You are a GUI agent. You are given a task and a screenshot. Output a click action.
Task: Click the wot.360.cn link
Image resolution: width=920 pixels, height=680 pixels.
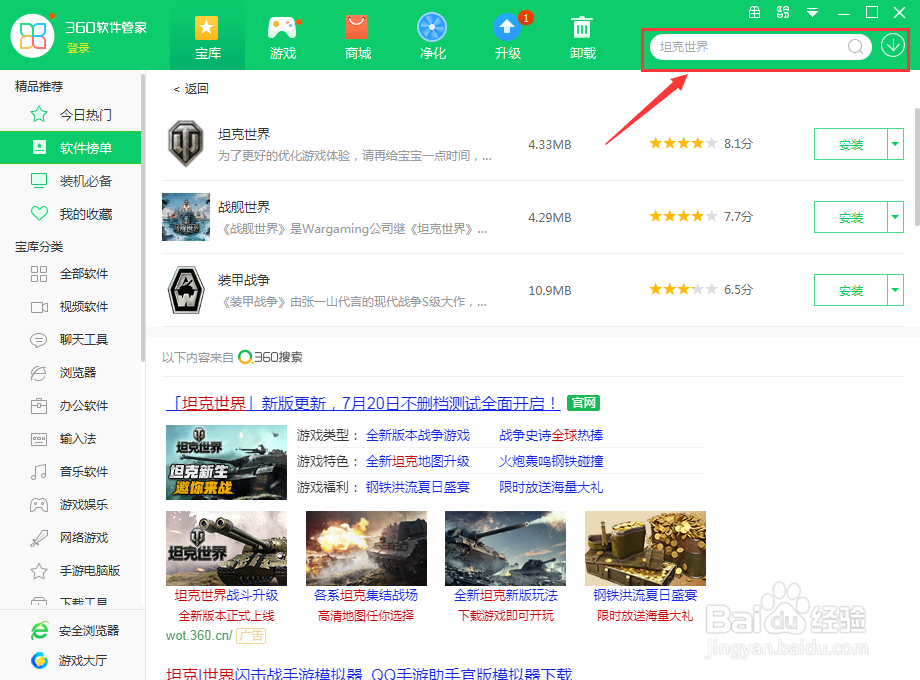point(199,635)
